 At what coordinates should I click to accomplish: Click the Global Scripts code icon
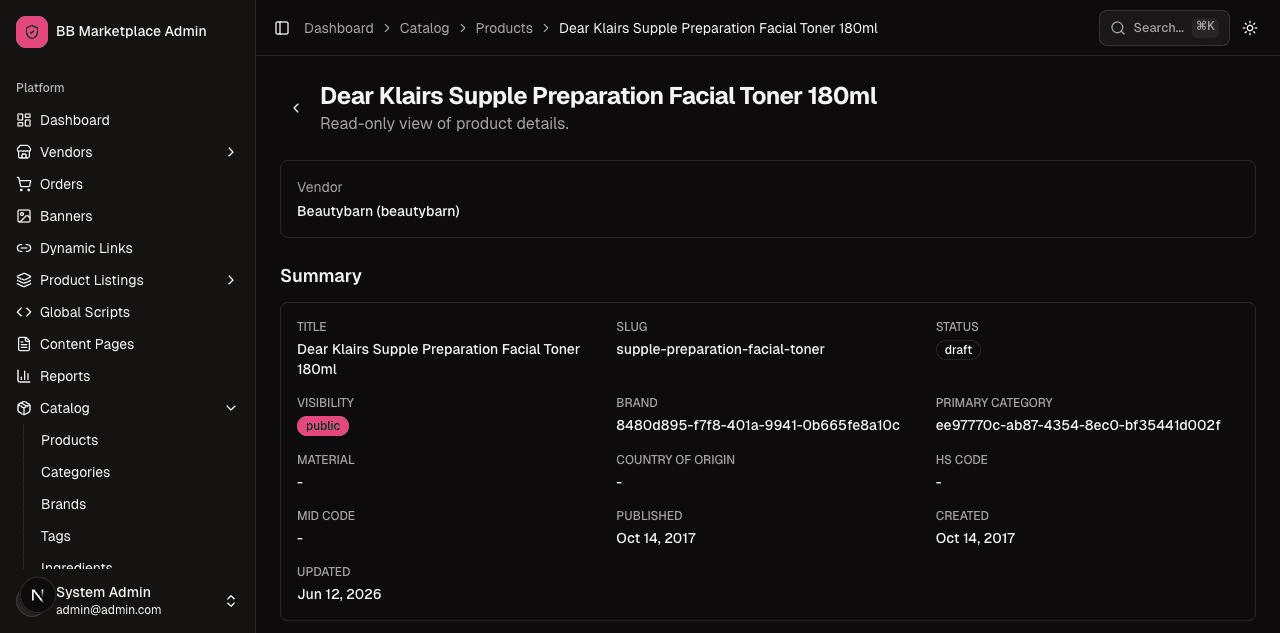pos(24,312)
